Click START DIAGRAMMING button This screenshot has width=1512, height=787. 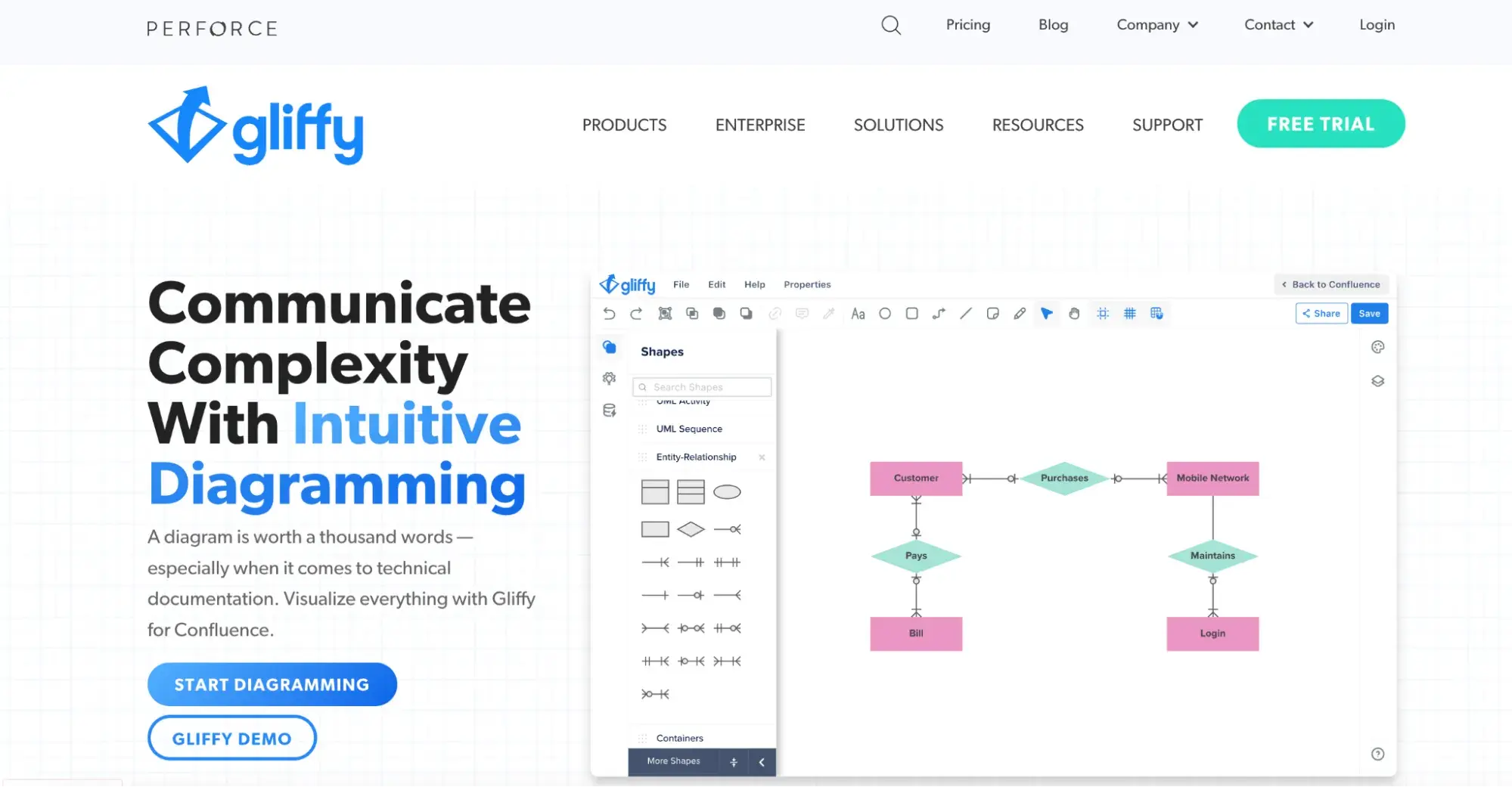272,684
